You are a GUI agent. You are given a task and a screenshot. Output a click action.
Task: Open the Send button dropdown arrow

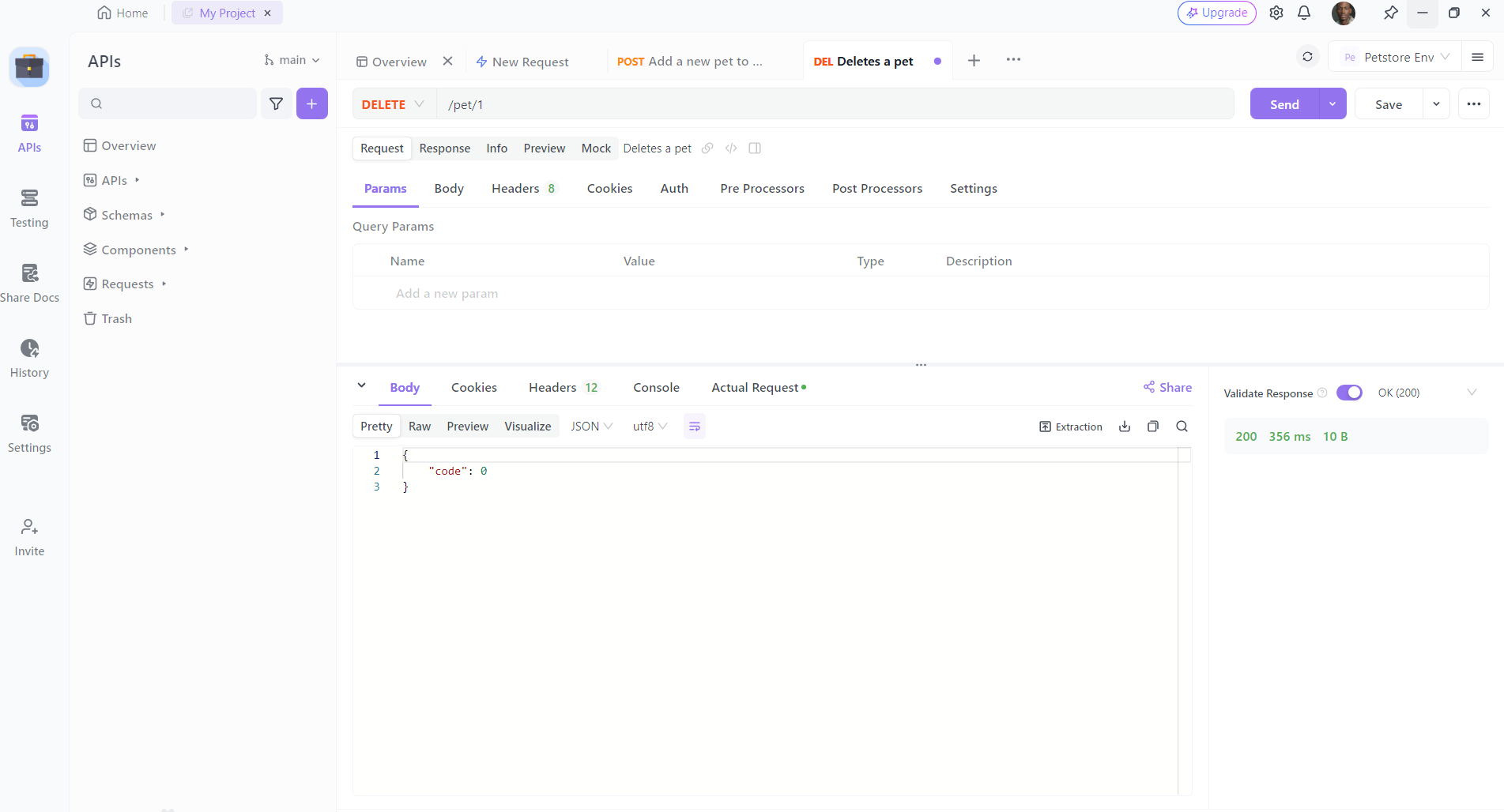[x=1332, y=103]
